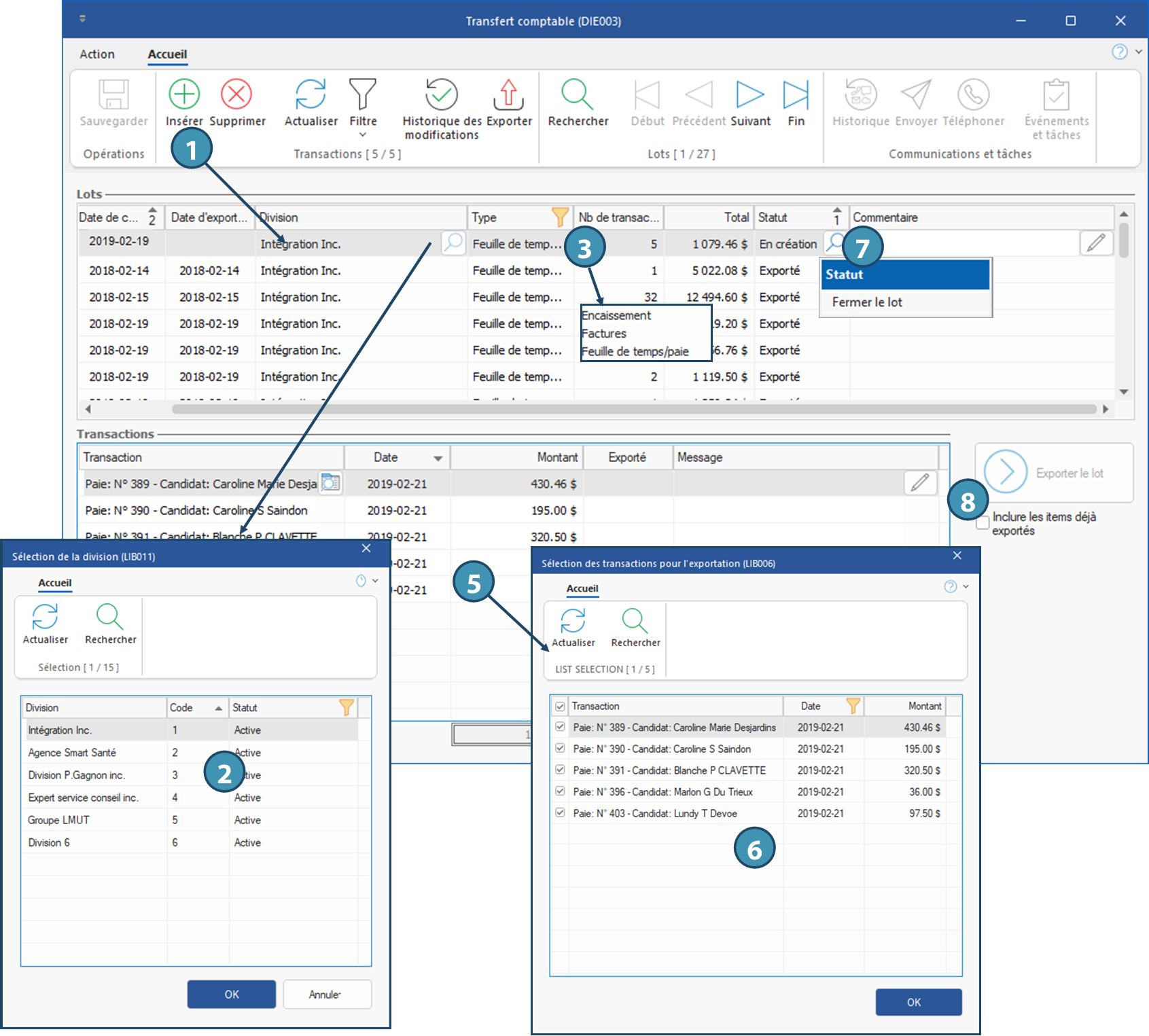Screen dimensions: 1149x1036
Task: Go to next lot with Suivant
Action: point(750,94)
